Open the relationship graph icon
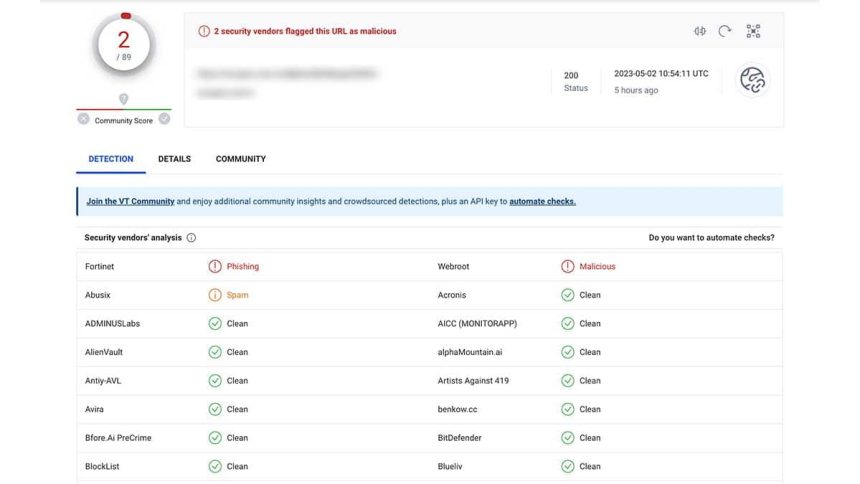Image resolution: width=860 pixels, height=484 pixels. pos(753,31)
